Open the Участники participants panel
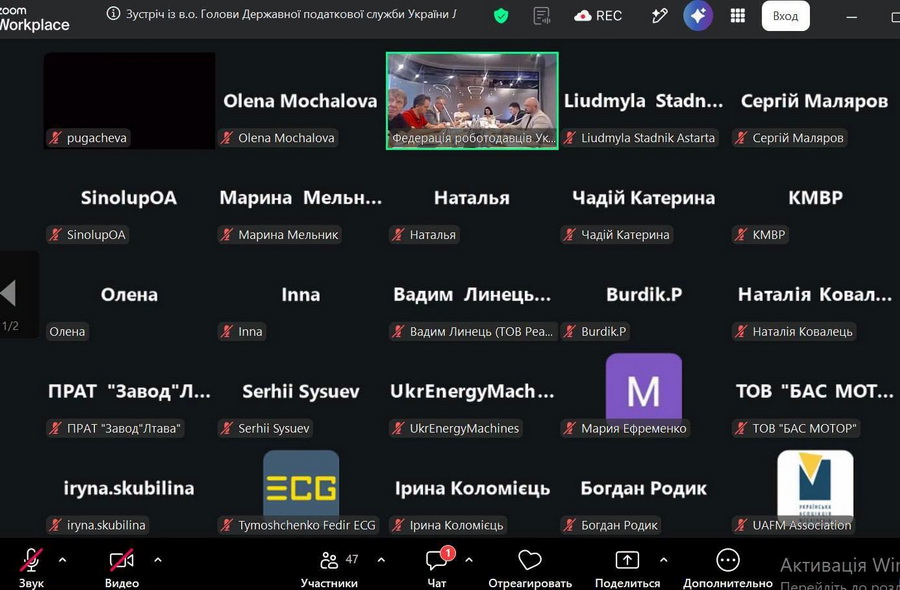 coord(329,568)
